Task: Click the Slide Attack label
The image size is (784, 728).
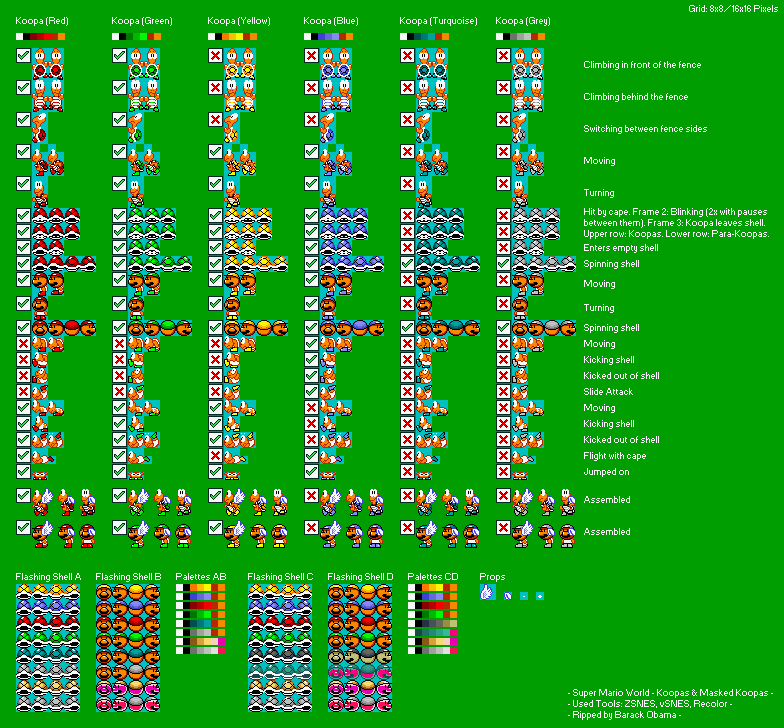Action: point(608,392)
